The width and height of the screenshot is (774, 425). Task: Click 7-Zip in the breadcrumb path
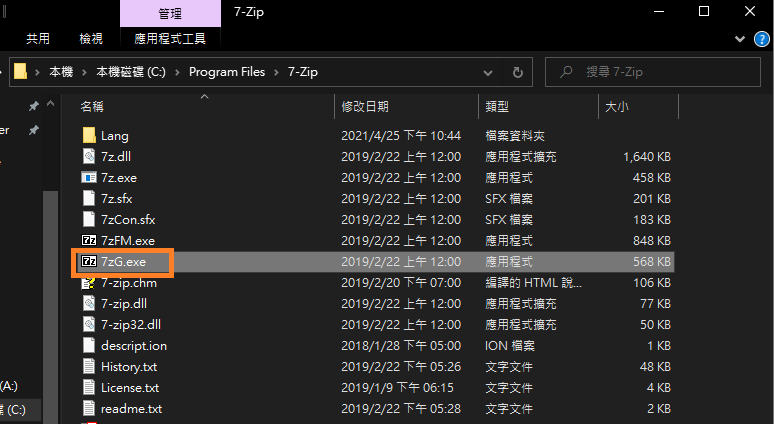click(303, 72)
